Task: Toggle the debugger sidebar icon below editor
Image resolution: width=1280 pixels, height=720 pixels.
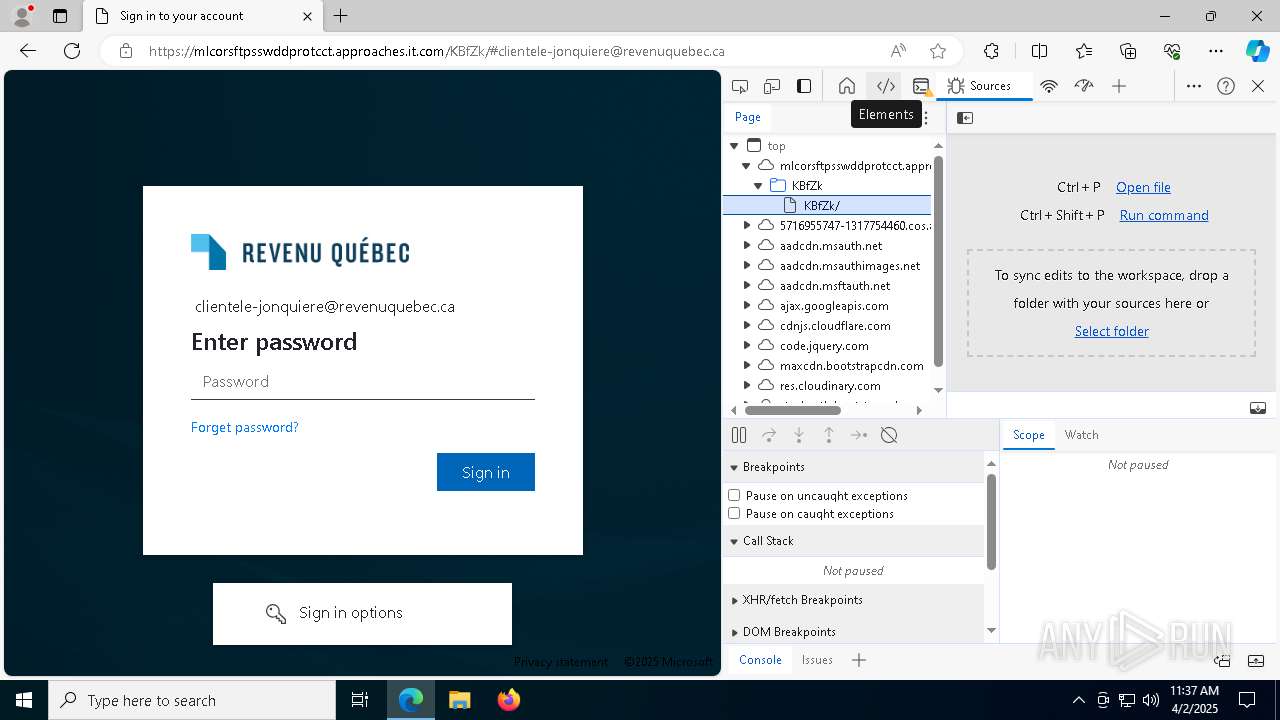Action: (x=1258, y=408)
